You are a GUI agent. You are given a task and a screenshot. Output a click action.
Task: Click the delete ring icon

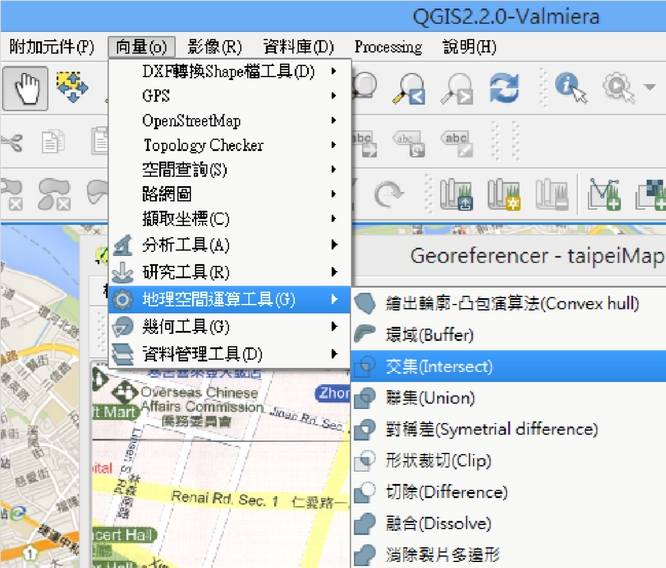tap(12, 195)
